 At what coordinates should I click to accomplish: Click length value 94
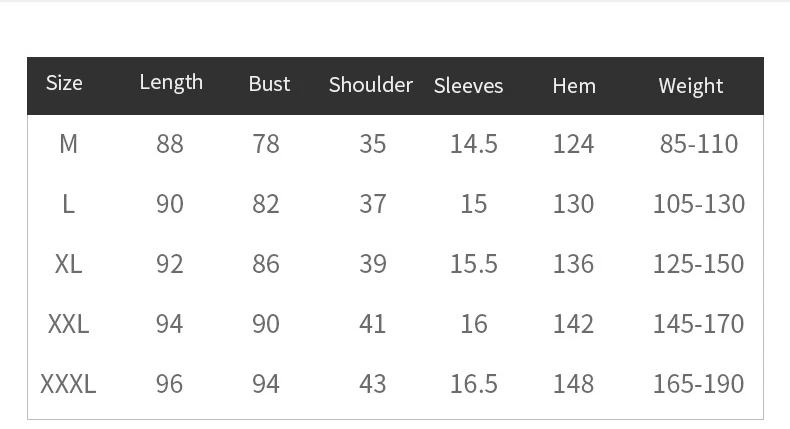click(x=170, y=324)
